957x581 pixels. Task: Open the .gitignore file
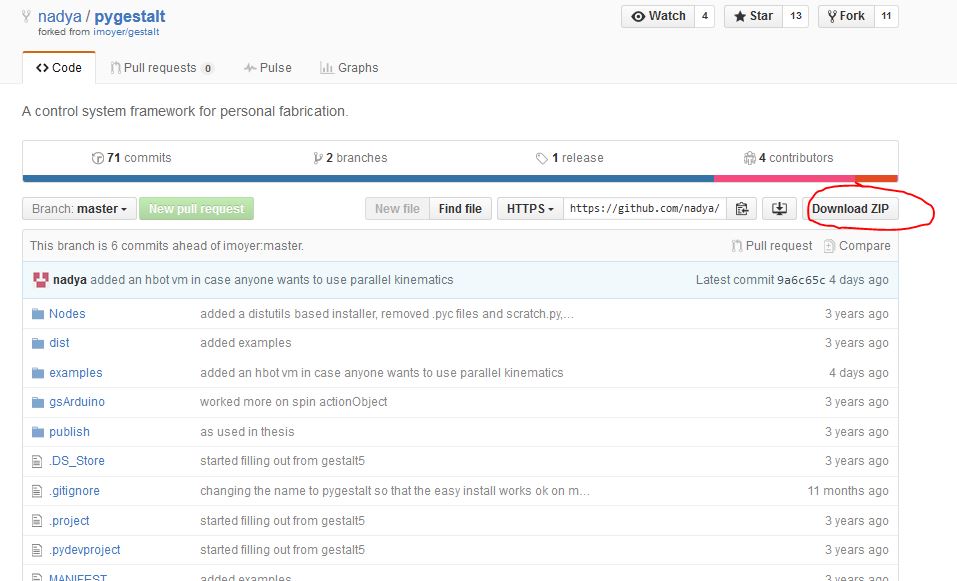74,491
